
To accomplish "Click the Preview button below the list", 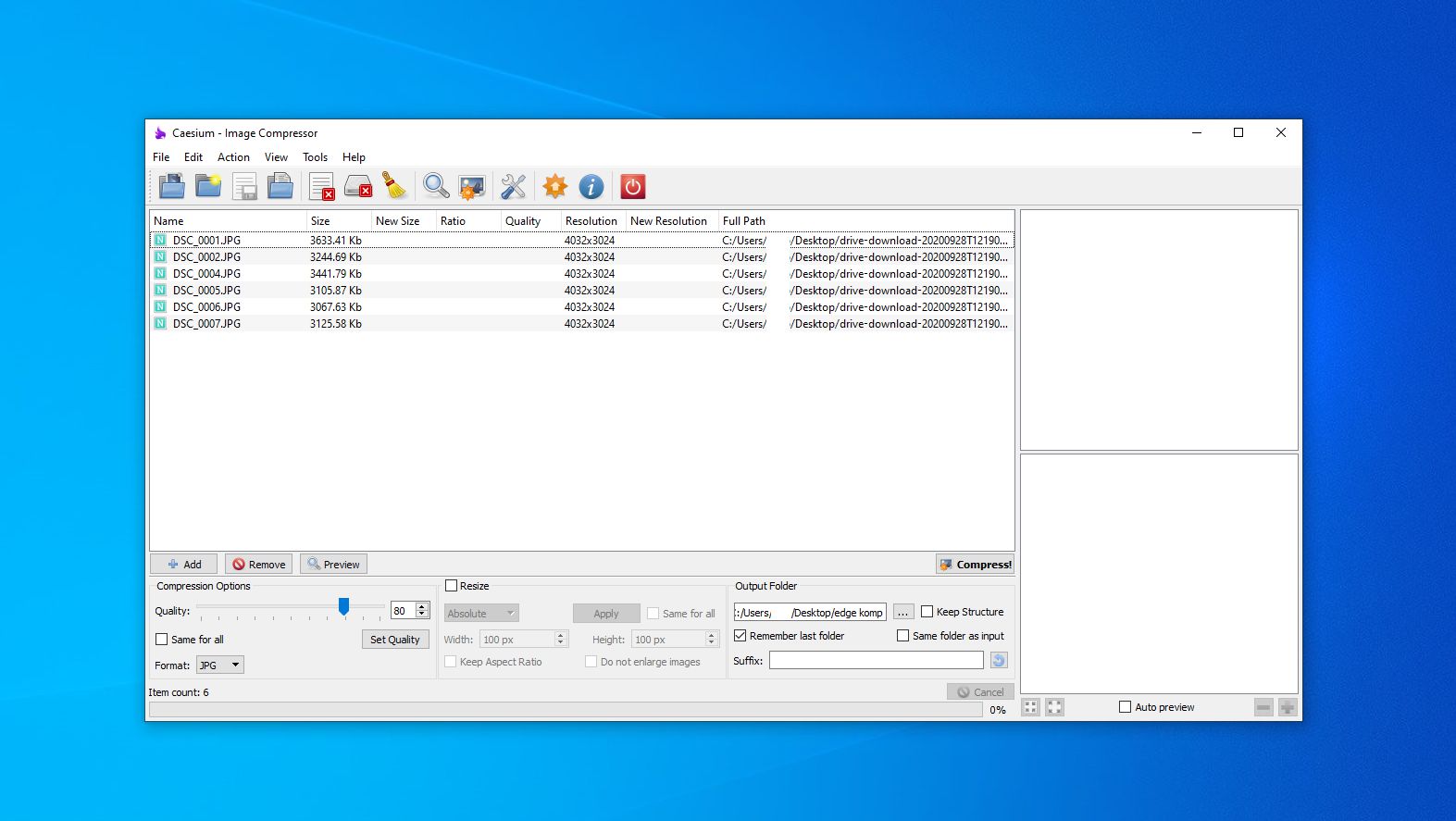I will pos(333,565).
